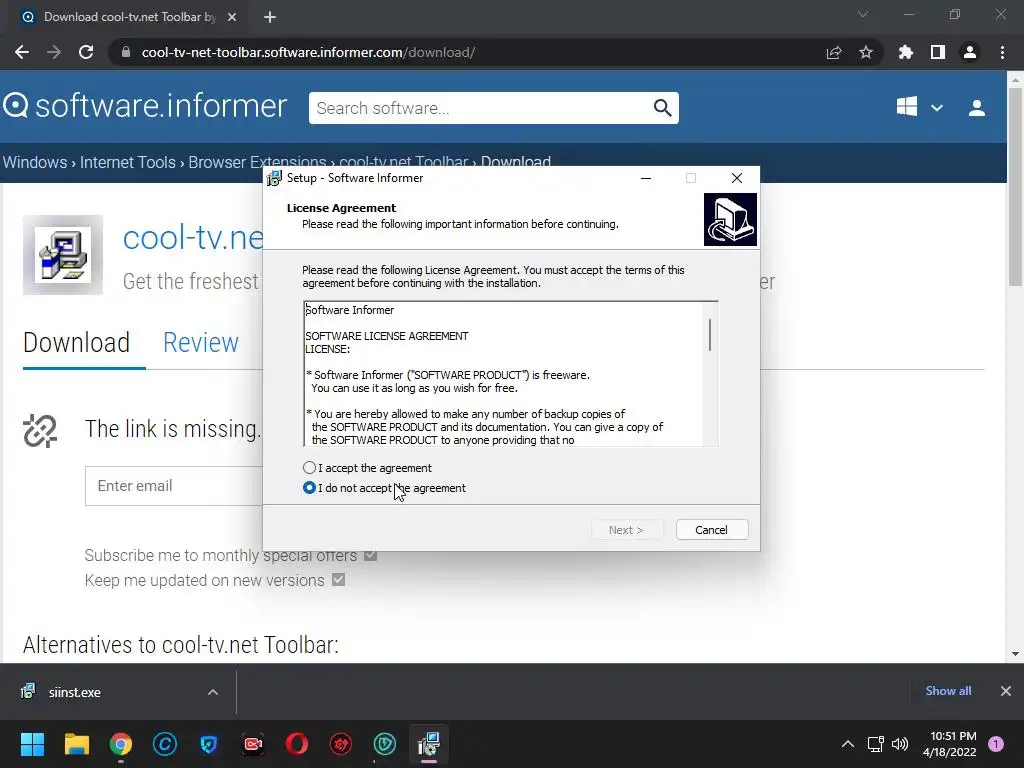
Task: Close the Chrome downloads bar
Action: tap(1006, 691)
